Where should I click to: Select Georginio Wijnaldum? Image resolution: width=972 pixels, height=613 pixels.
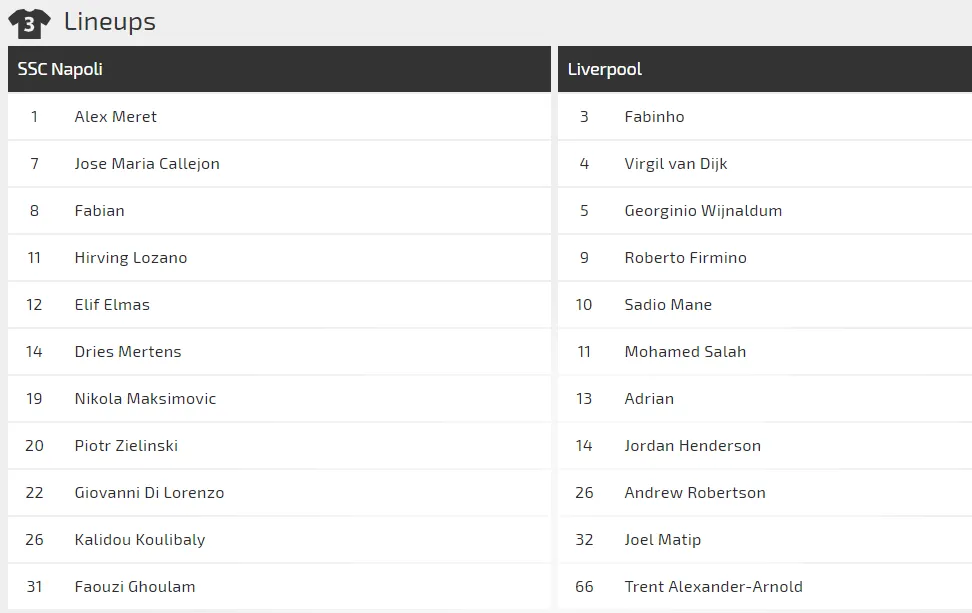[x=703, y=211]
